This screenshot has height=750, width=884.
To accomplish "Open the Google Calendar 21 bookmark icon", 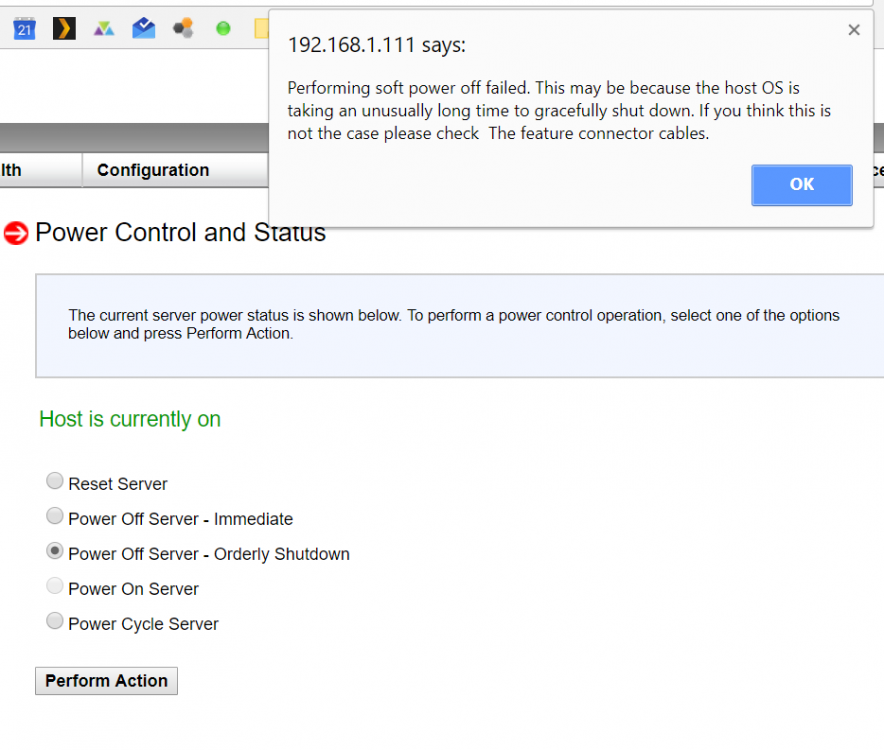I will pos(24,28).
